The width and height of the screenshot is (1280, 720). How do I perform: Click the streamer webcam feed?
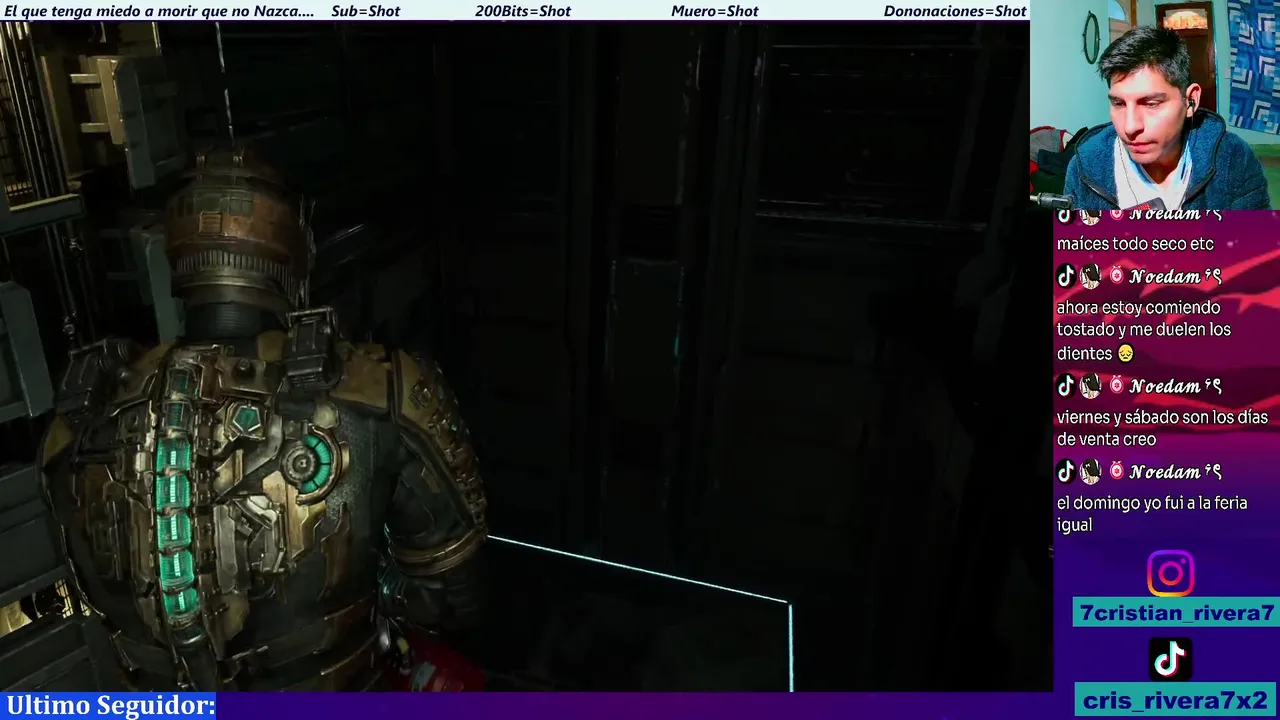tap(1155, 105)
